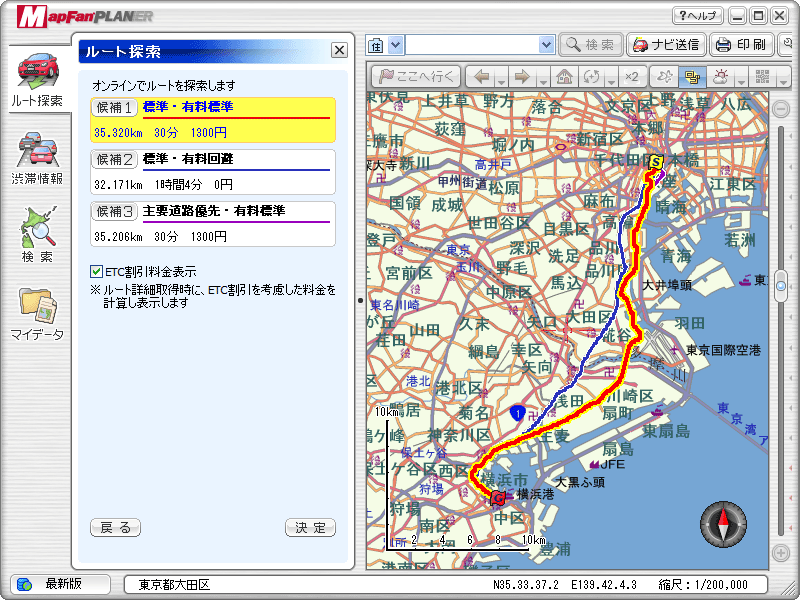Click 東京国際空港 label on map
800x600 pixels.
pyautogui.click(x=723, y=351)
